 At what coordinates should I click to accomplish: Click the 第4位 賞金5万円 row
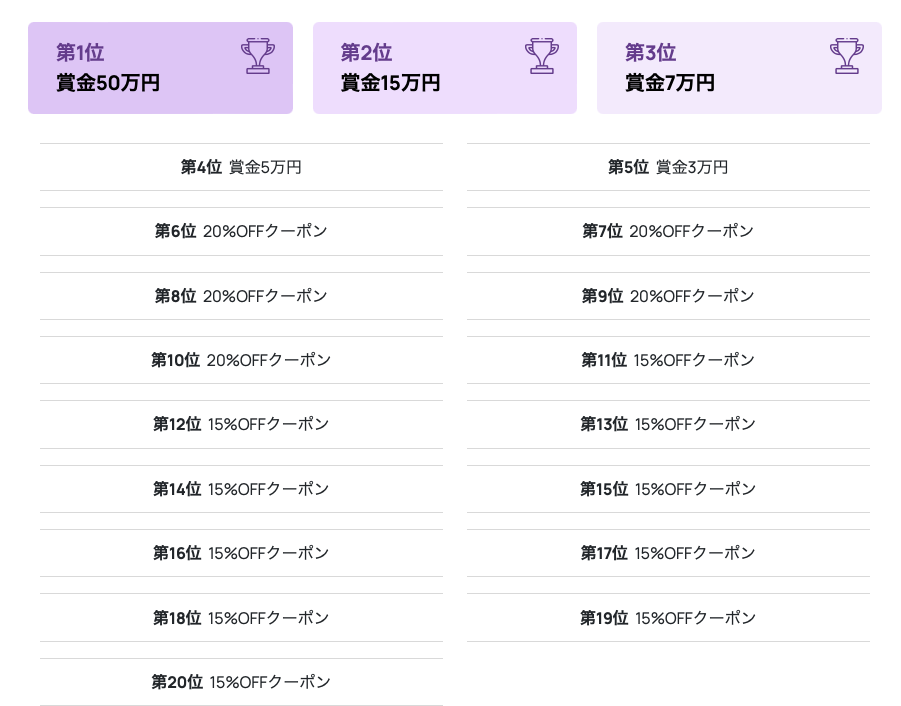(241, 167)
